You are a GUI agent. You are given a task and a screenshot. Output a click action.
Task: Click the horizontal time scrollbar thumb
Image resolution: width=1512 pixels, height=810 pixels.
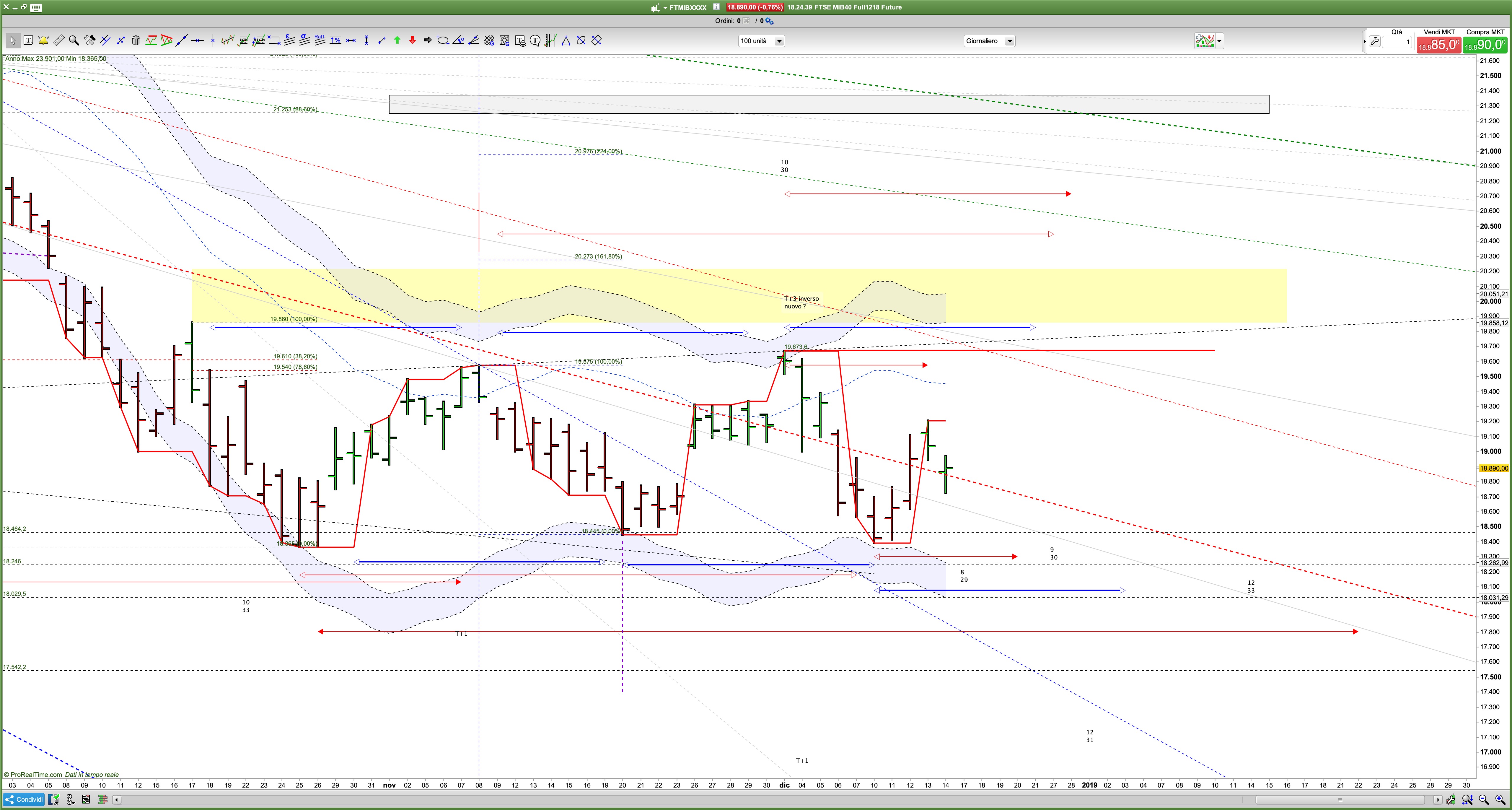1340,799
